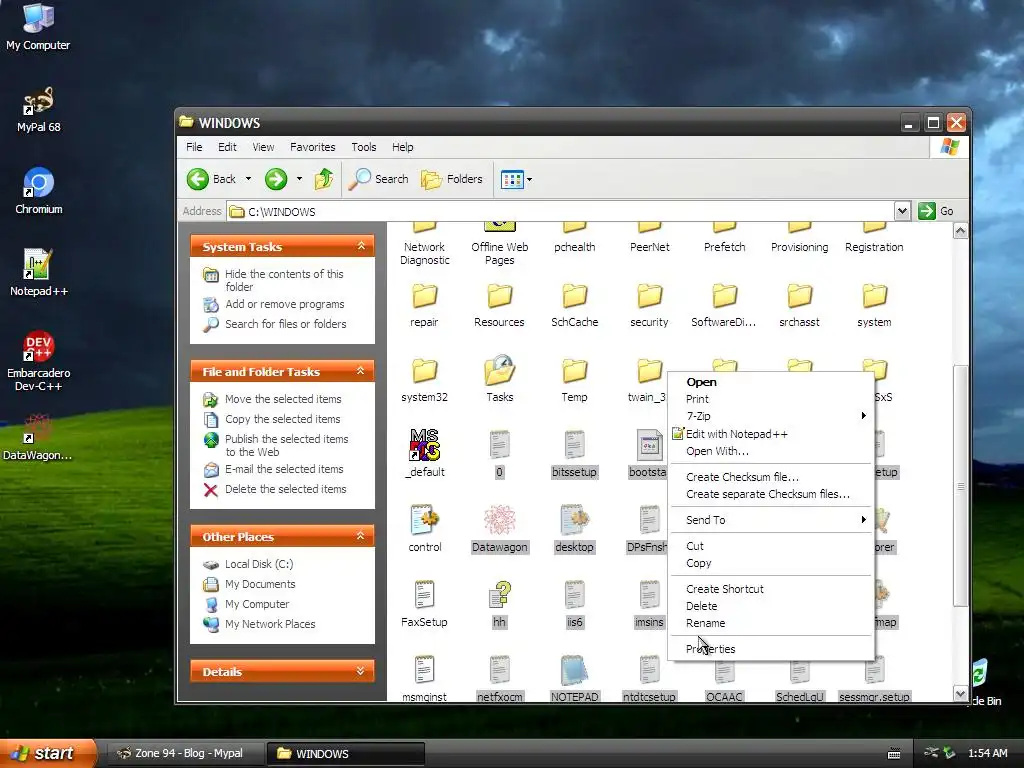Expand the 7-Zip submenu
Image resolution: width=1024 pixels, height=768 pixels.
coord(771,416)
